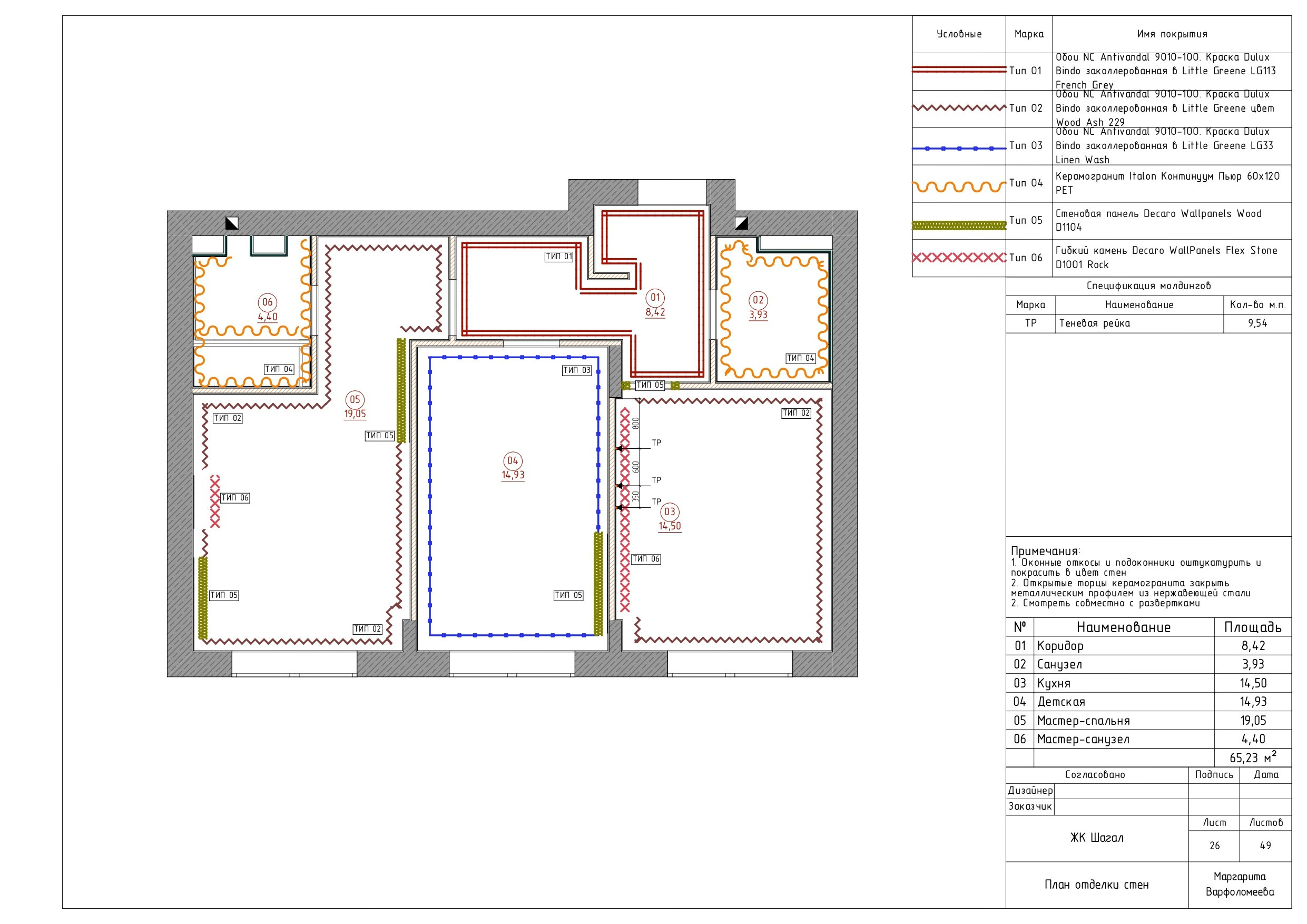Screen dimensions: 1307x924
Task: Select the orange wavy line legend sample
Action: coord(959,186)
